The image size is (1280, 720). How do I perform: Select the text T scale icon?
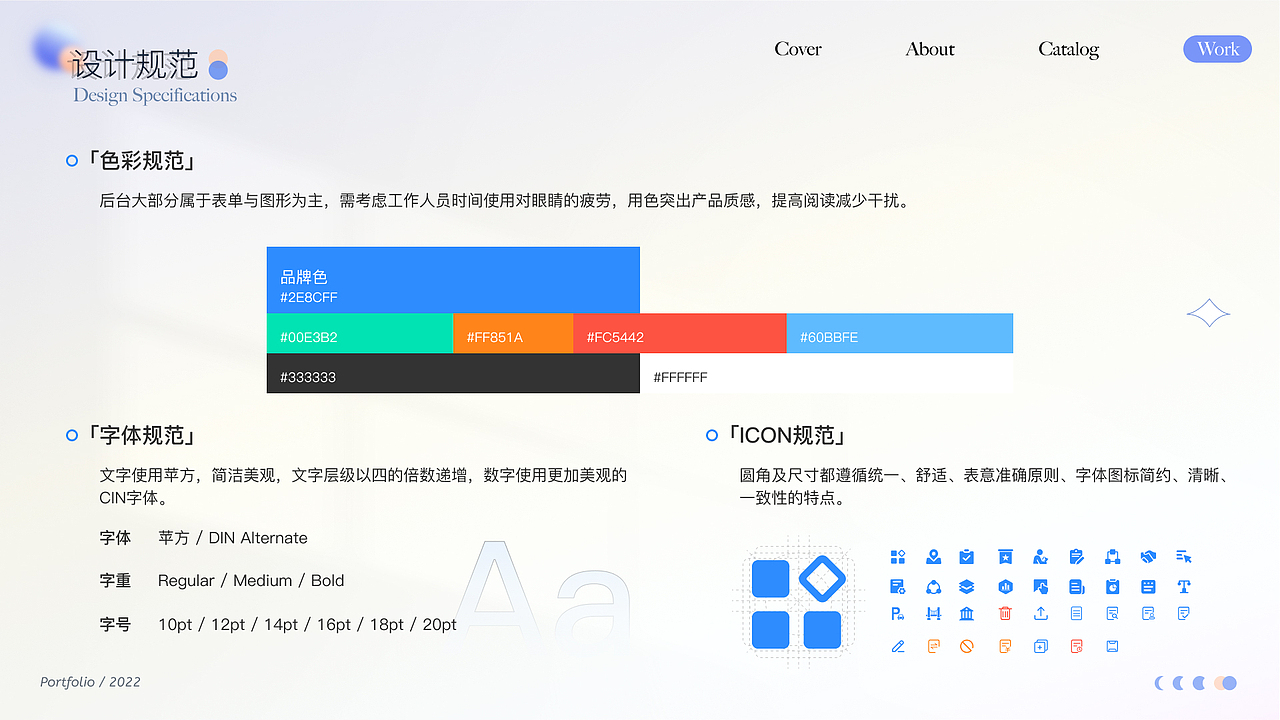coord(1184,587)
